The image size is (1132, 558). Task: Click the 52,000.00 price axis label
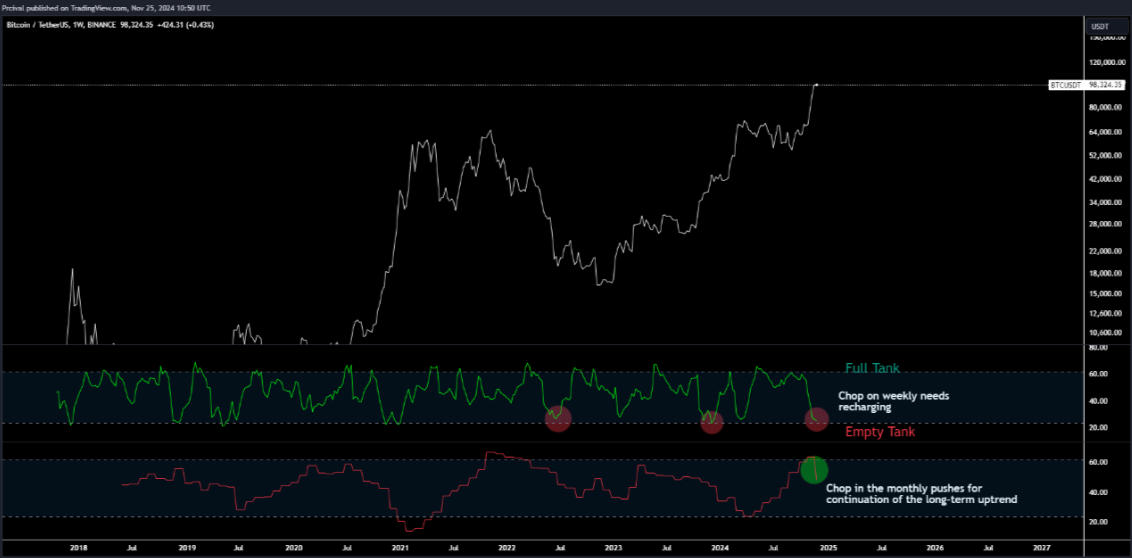coord(1105,155)
